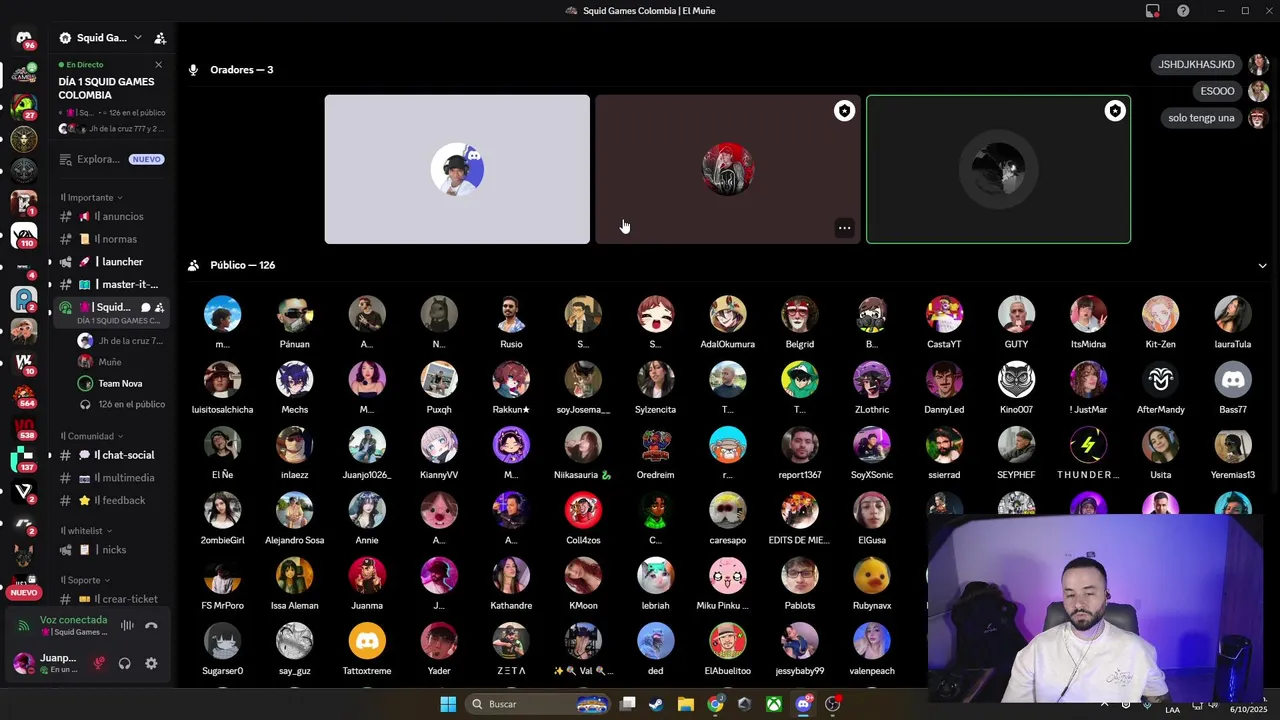Click audience member Bass77 avatar
1280x720 pixels.
(x=1233, y=380)
